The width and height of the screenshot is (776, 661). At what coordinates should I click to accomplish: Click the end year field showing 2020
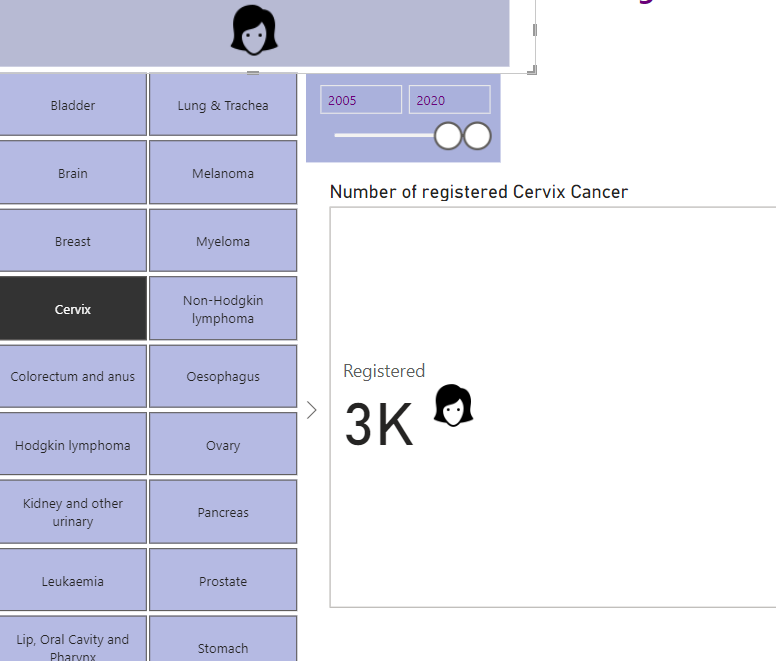(449, 100)
